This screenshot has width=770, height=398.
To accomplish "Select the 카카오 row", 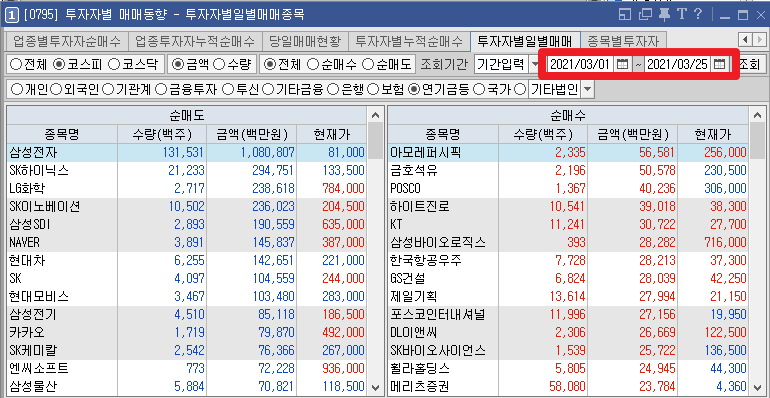I will (x=187, y=333).
